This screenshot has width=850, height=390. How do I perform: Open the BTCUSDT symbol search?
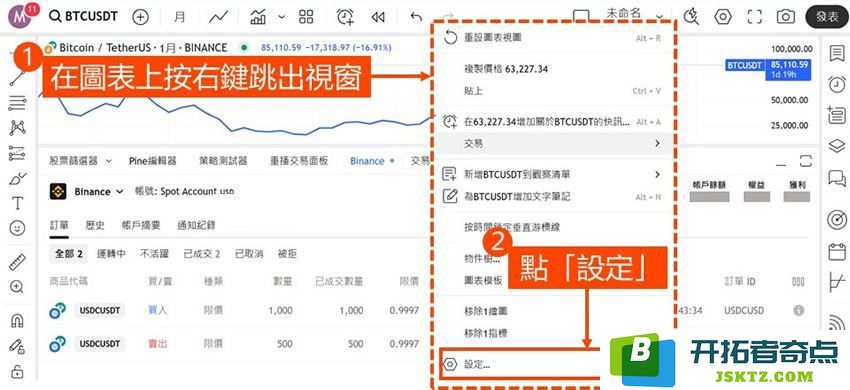click(83, 16)
